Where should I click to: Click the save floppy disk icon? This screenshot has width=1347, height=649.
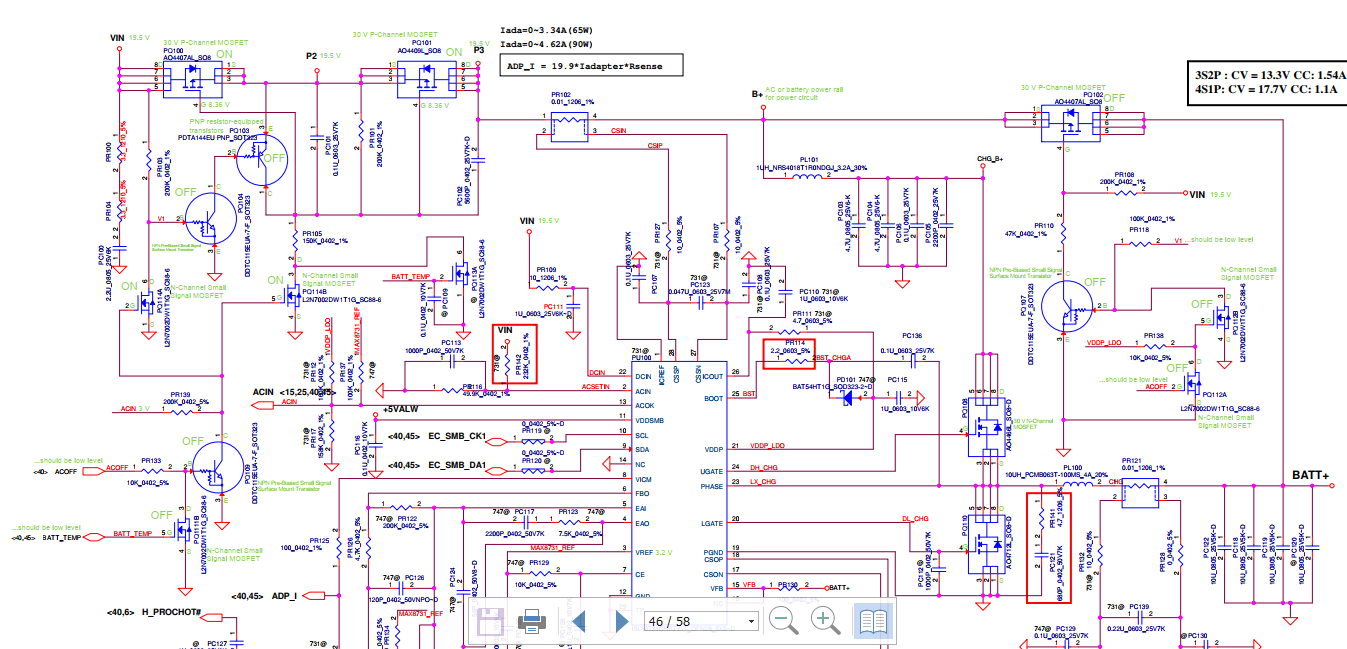click(489, 621)
